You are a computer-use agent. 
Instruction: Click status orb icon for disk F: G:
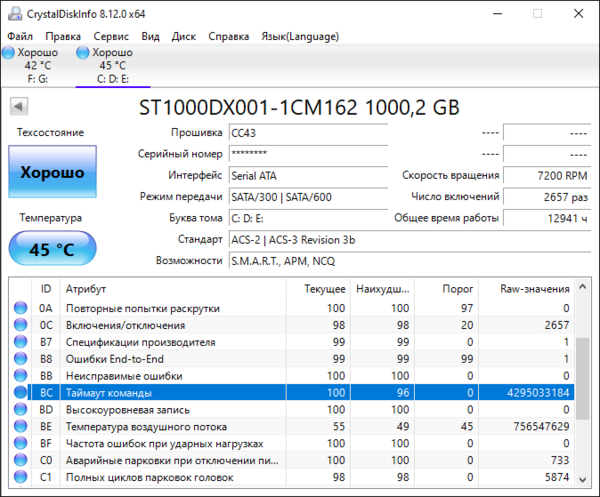click(8, 52)
